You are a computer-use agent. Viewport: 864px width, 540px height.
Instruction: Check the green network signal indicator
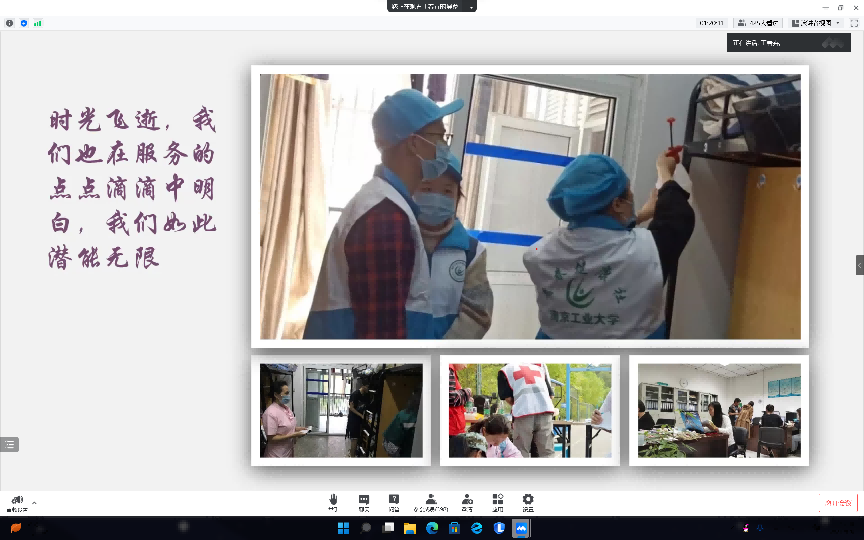pos(38,22)
